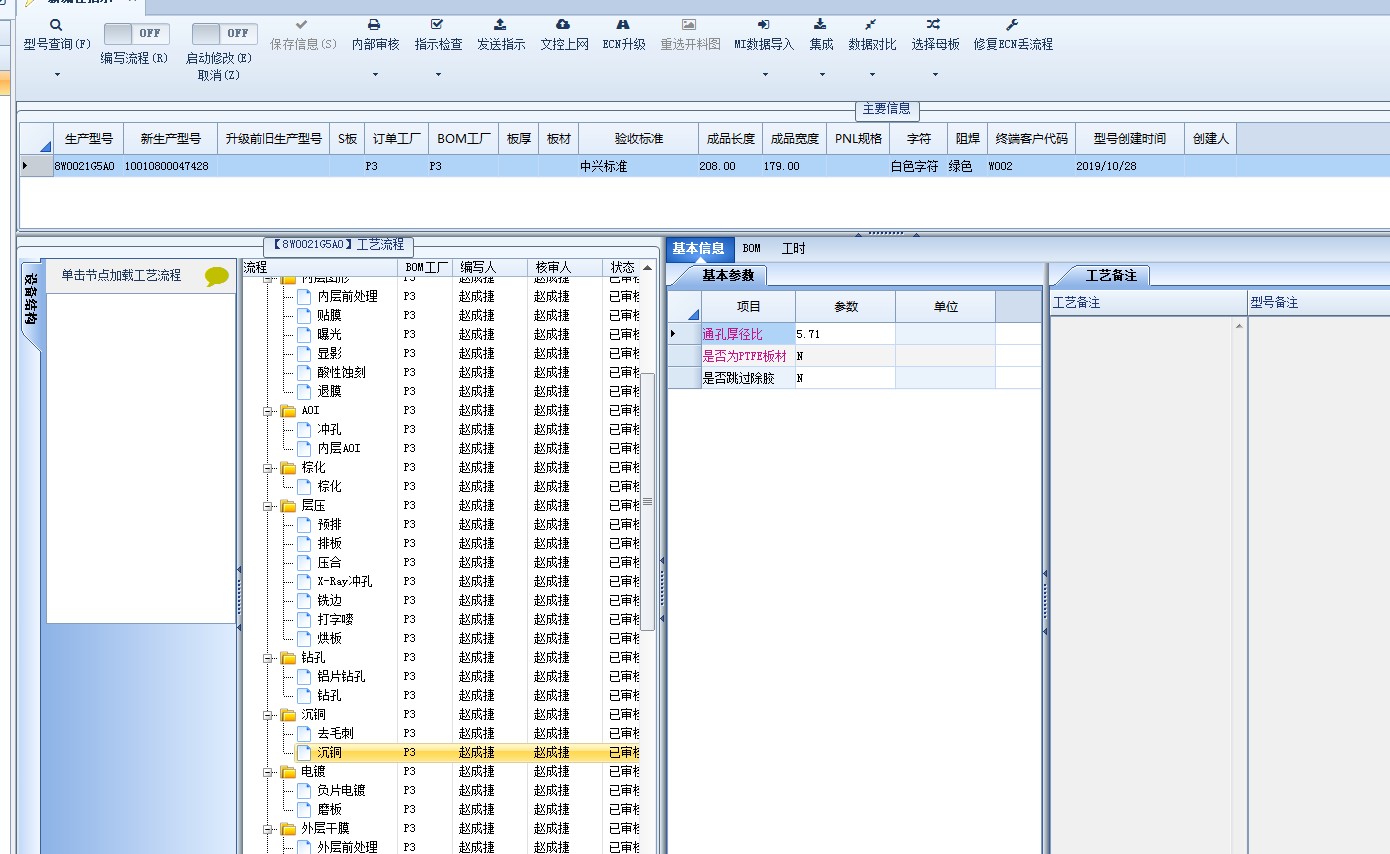Click the greyed 保存信息 checkmark icon
Viewport: 1390px width, 854px height.
pos(303,24)
